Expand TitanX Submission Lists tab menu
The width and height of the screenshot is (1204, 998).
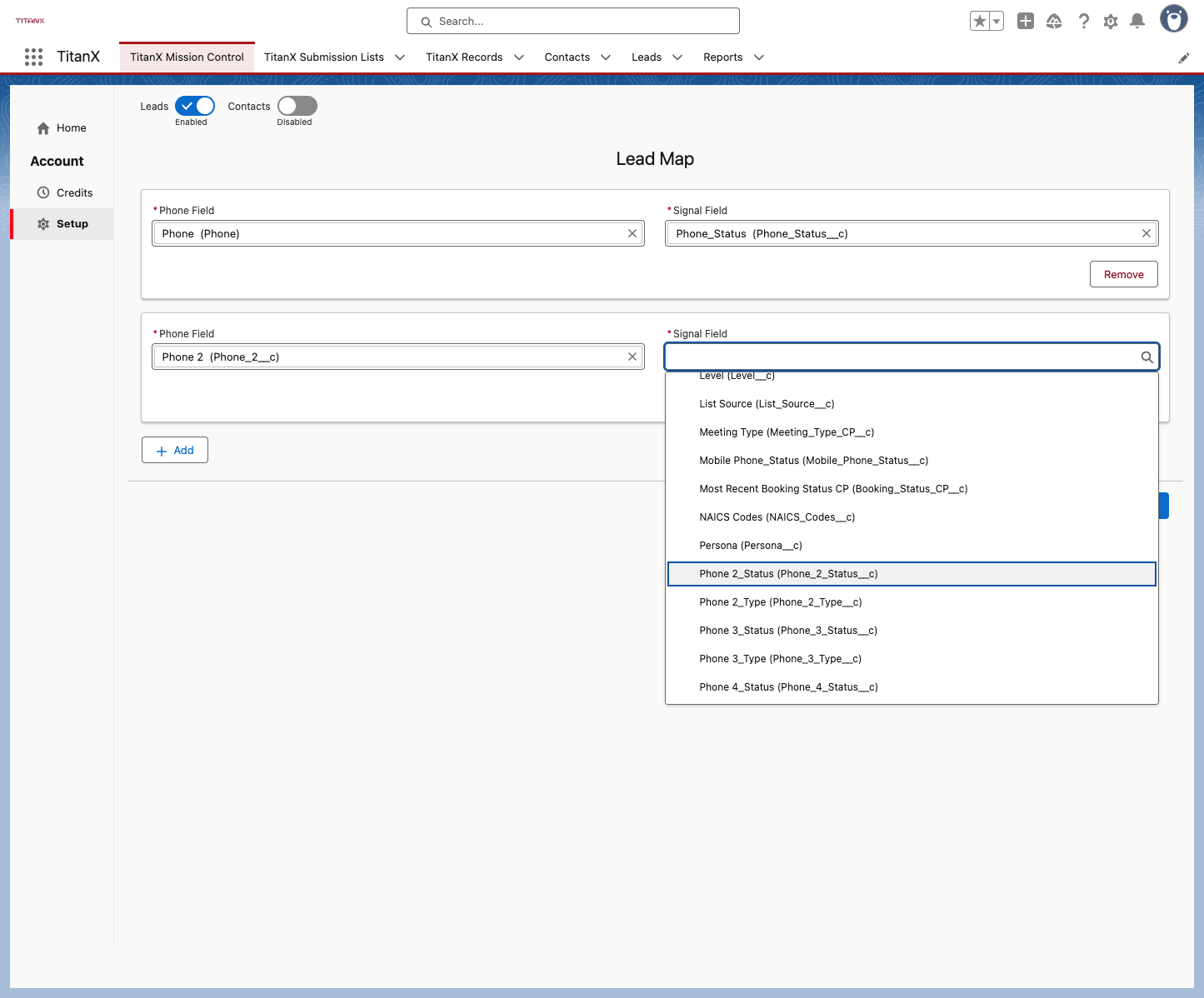[400, 57]
